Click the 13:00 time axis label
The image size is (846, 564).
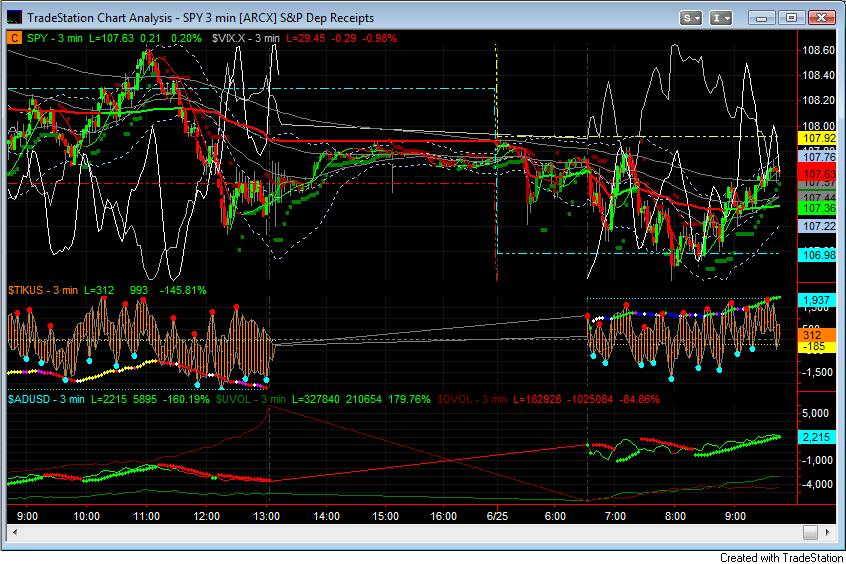[x=267, y=516]
